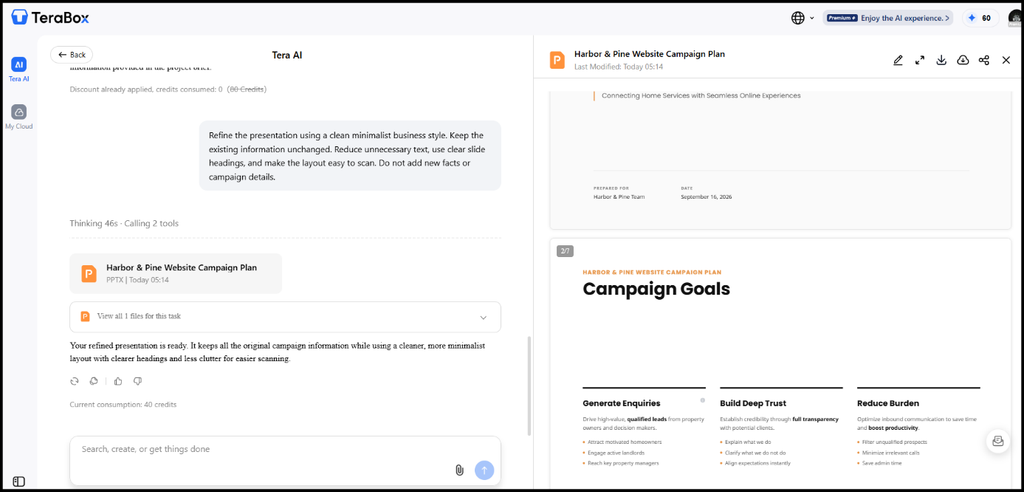Image resolution: width=1024 pixels, height=492 pixels.
Task: Regenerate the AI response
Action: 74,381
